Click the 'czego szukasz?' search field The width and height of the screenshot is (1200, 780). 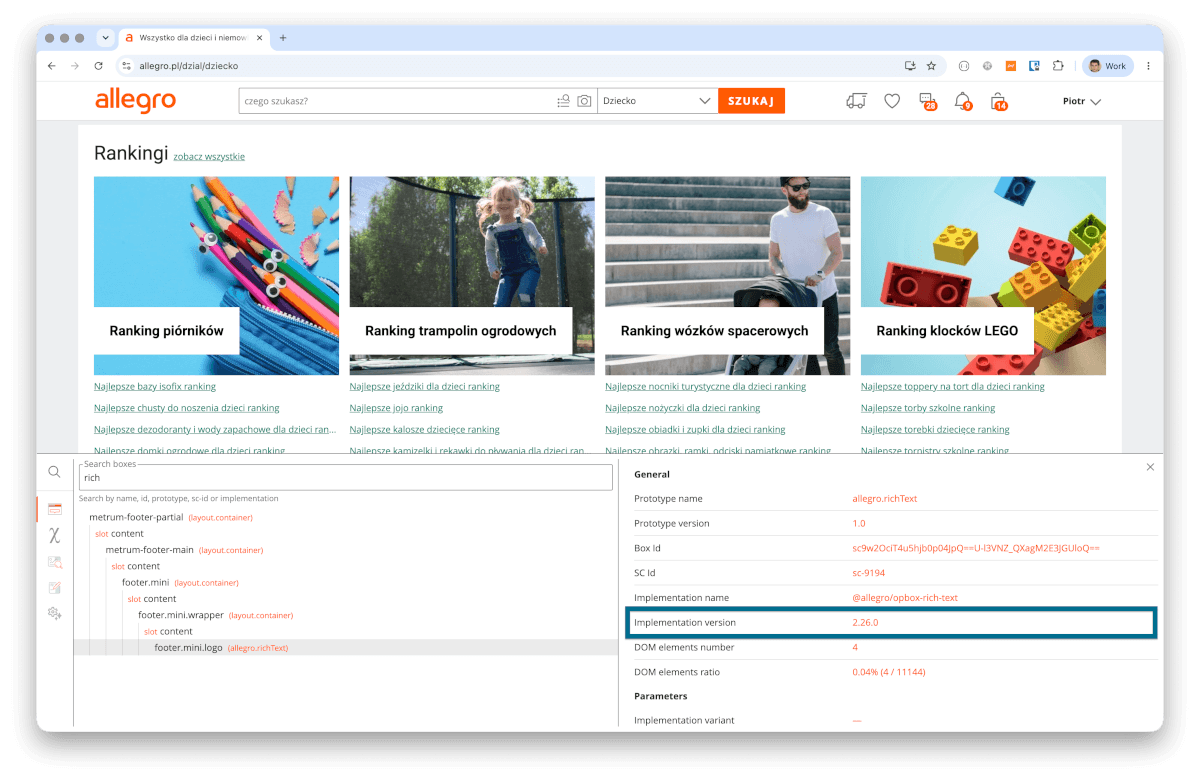pos(396,101)
